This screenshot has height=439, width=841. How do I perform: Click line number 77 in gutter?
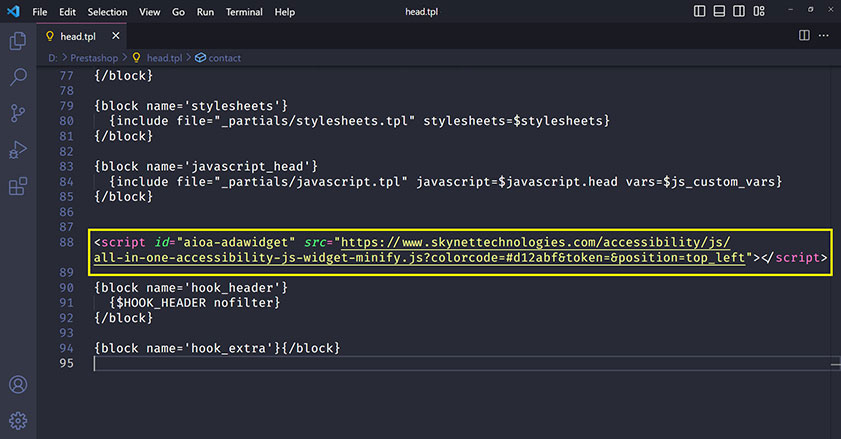point(67,76)
